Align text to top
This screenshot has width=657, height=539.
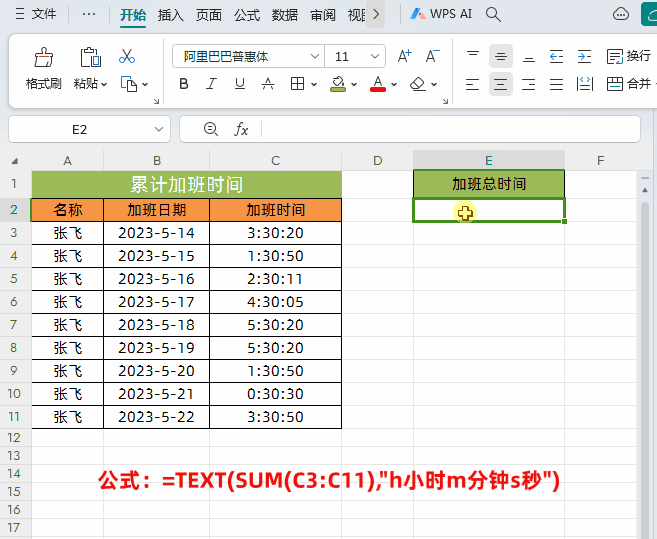coord(473,56)
